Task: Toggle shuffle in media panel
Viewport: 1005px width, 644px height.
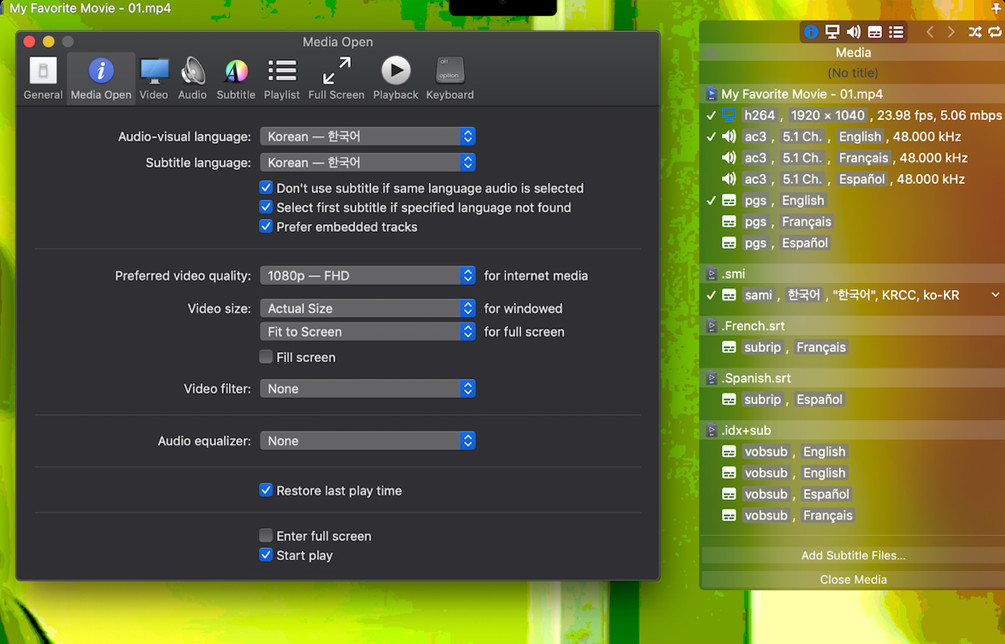Action: coord(975,31)
